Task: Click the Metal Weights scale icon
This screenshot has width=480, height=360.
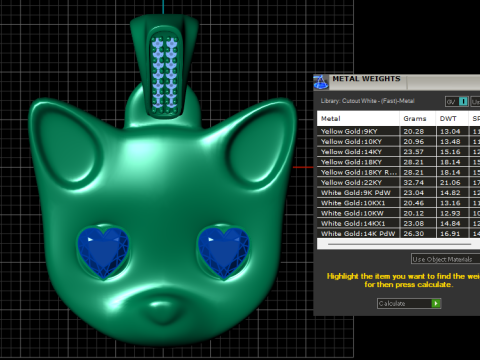Action: [321, 83]
